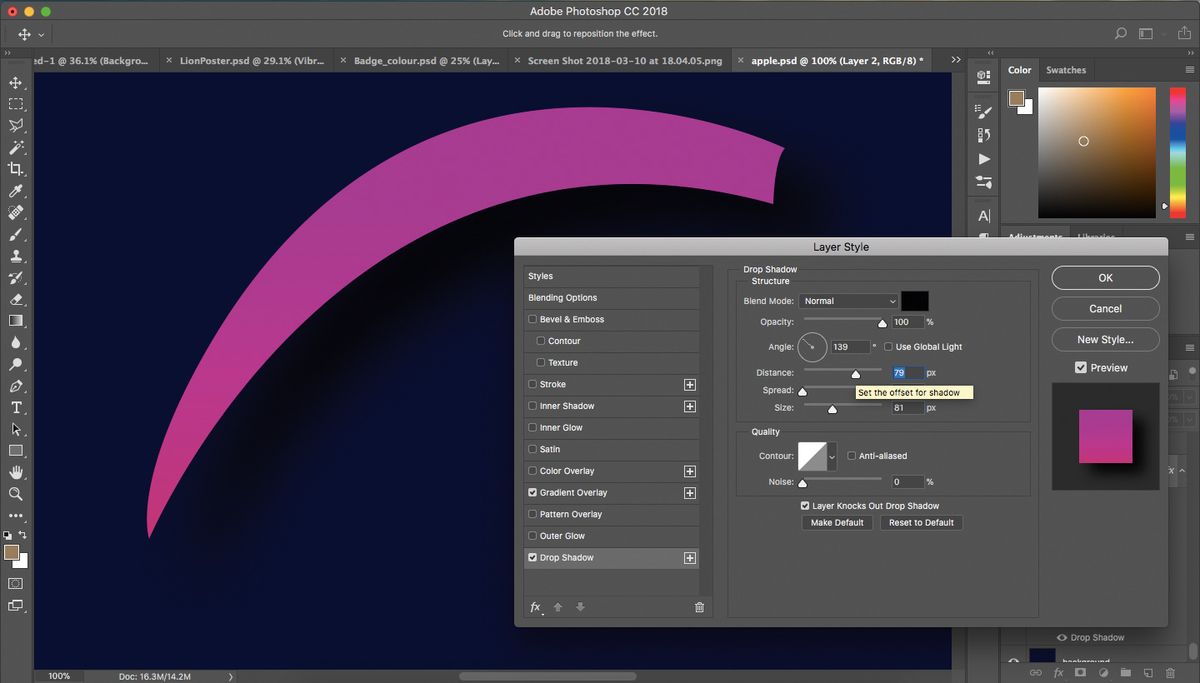The image size is (1200, 683).
Task: Switch to the Swatches tab
Action: tap(1066, 70)
